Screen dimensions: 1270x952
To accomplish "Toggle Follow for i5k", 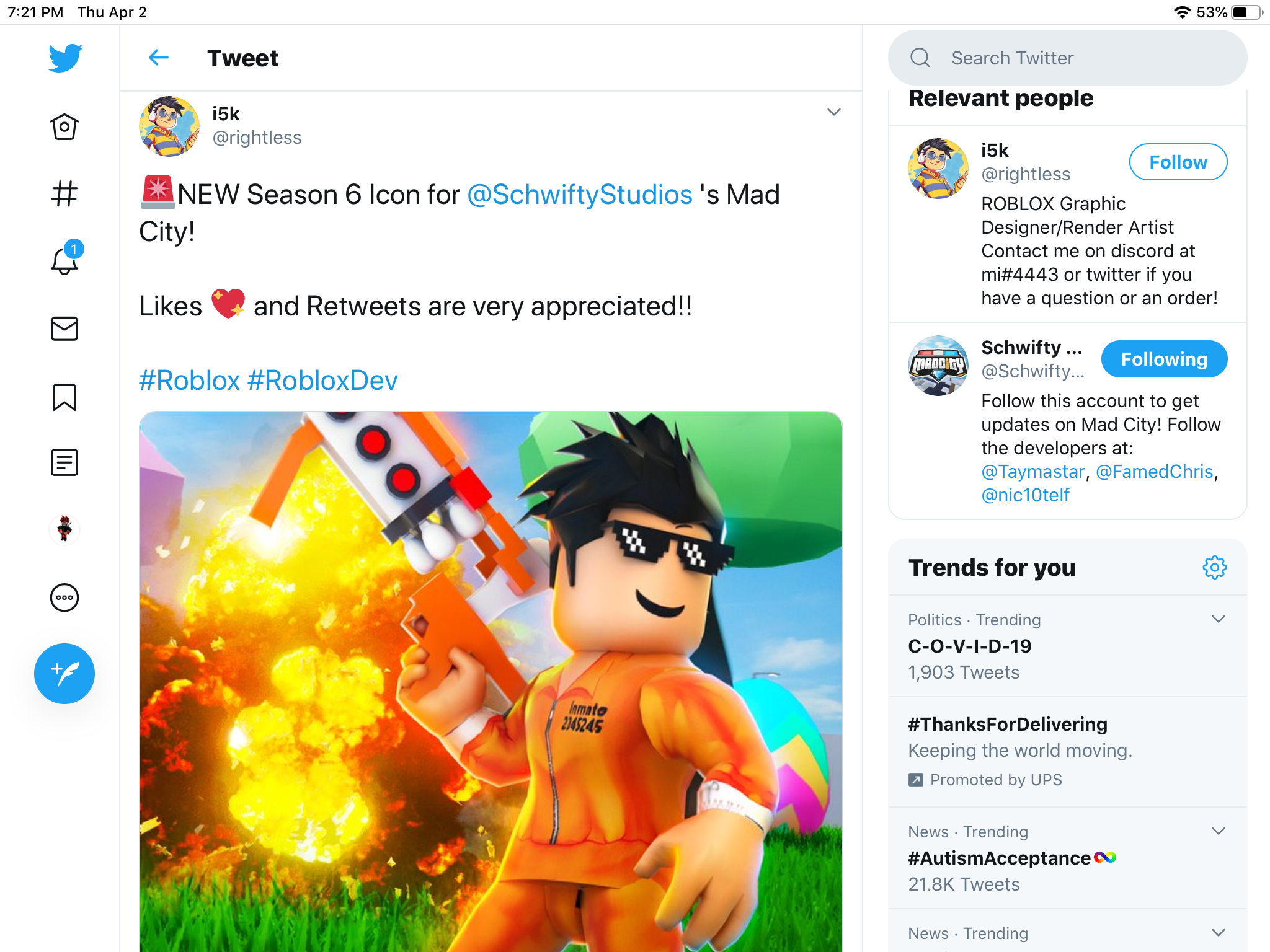I will pyautogui.click(x=1178, y=162).
